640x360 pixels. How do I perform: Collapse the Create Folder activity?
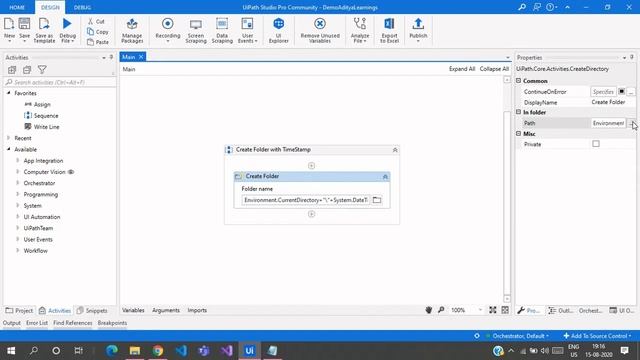(x=385, y=176)
